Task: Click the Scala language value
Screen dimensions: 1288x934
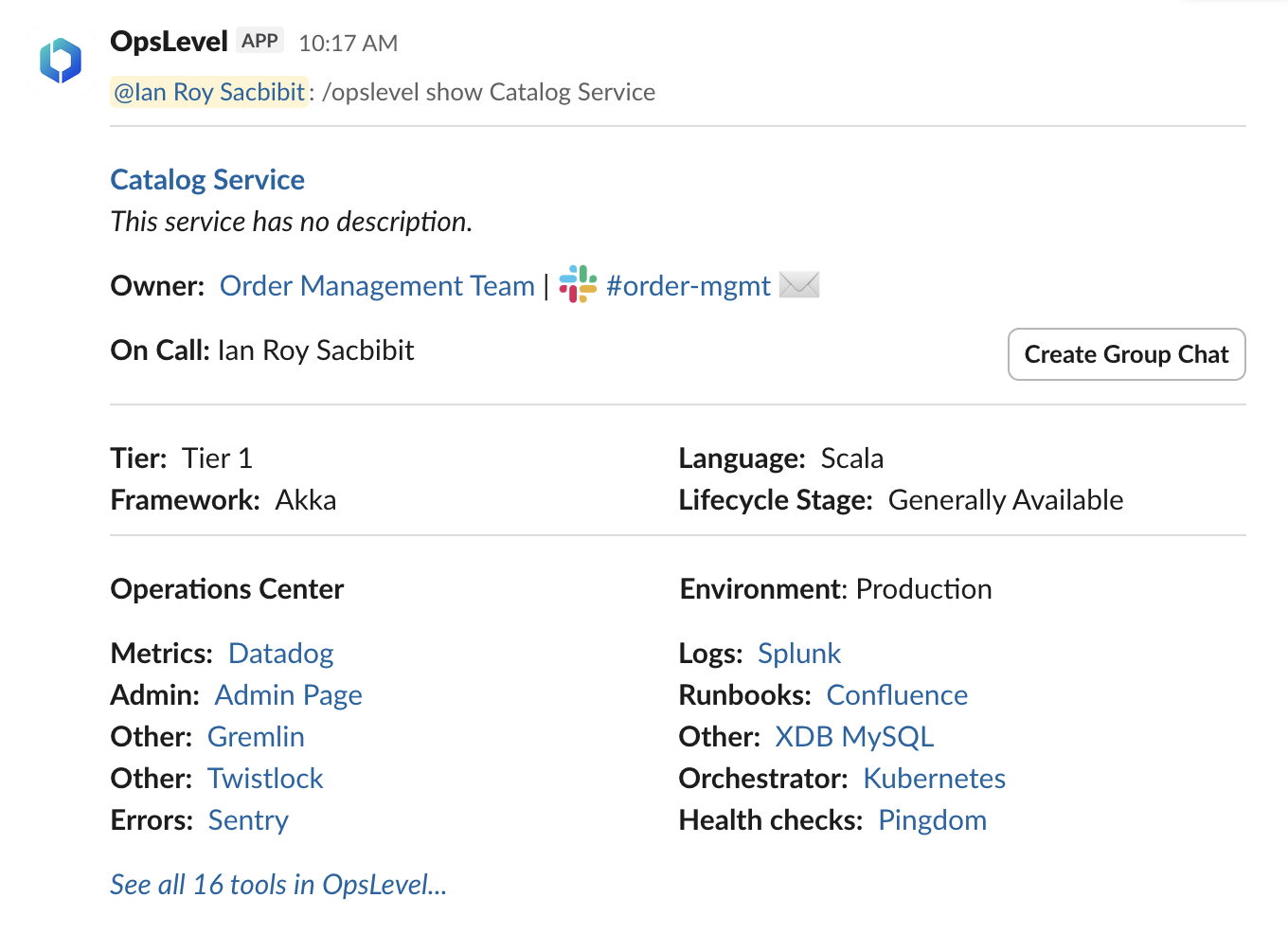Action: tap(851, 458)
